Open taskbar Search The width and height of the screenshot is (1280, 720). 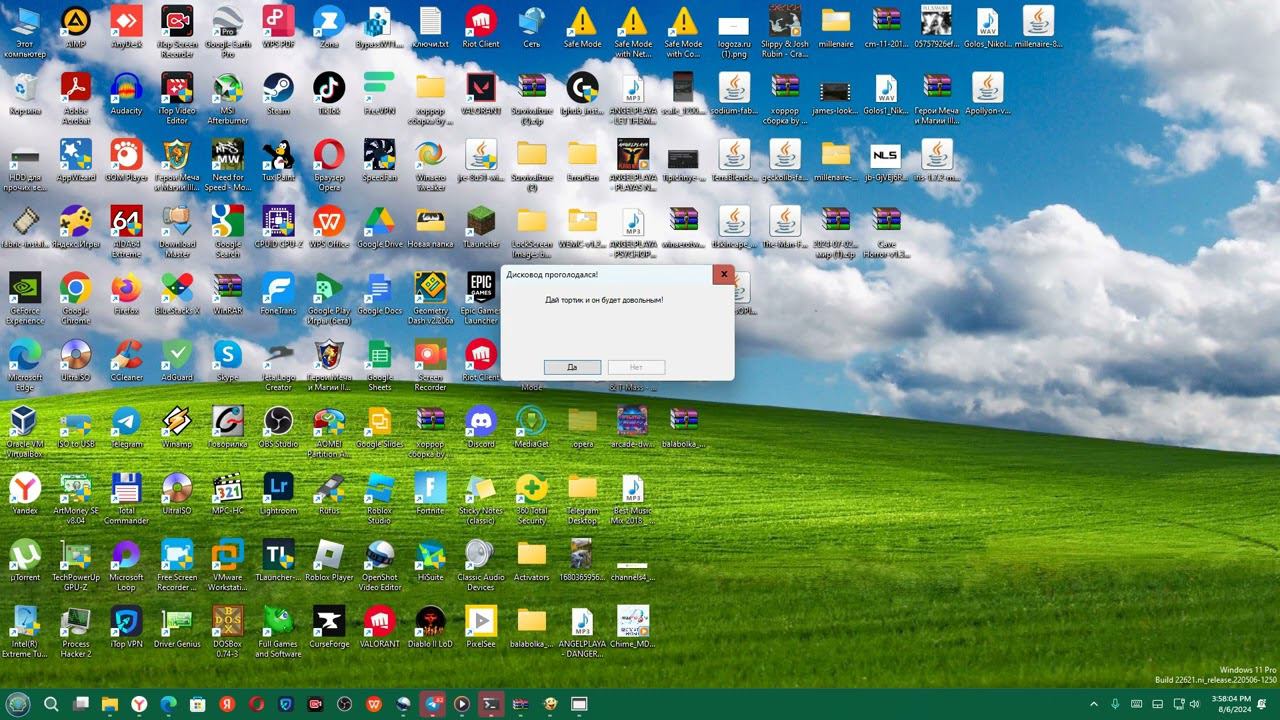pos(51,704)
